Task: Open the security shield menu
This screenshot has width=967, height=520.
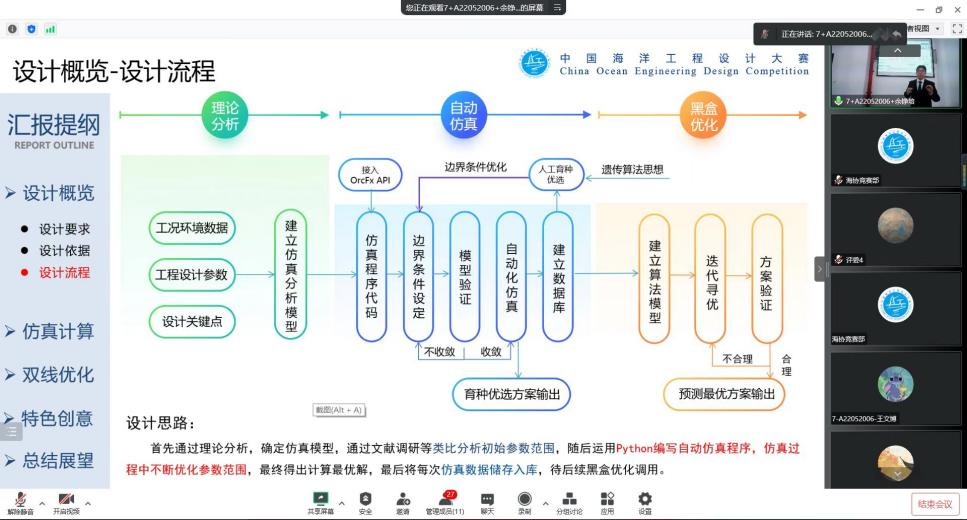Action: click(365, 500)
